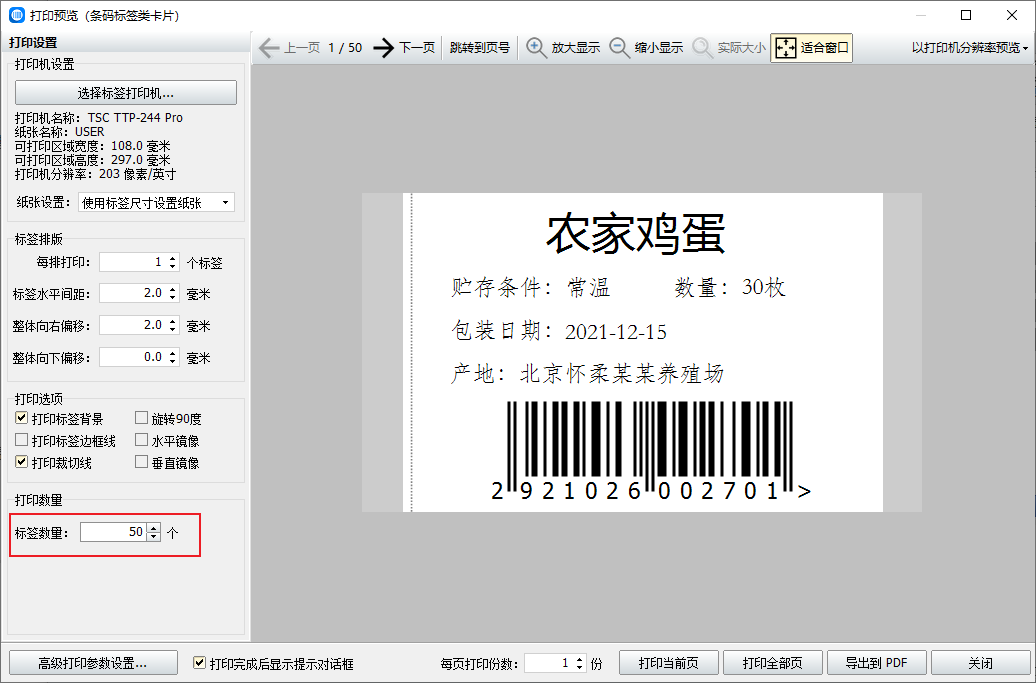Click page indicator 1 / 50
Screen dimensions: 1036x683
[x=345, y=48]
